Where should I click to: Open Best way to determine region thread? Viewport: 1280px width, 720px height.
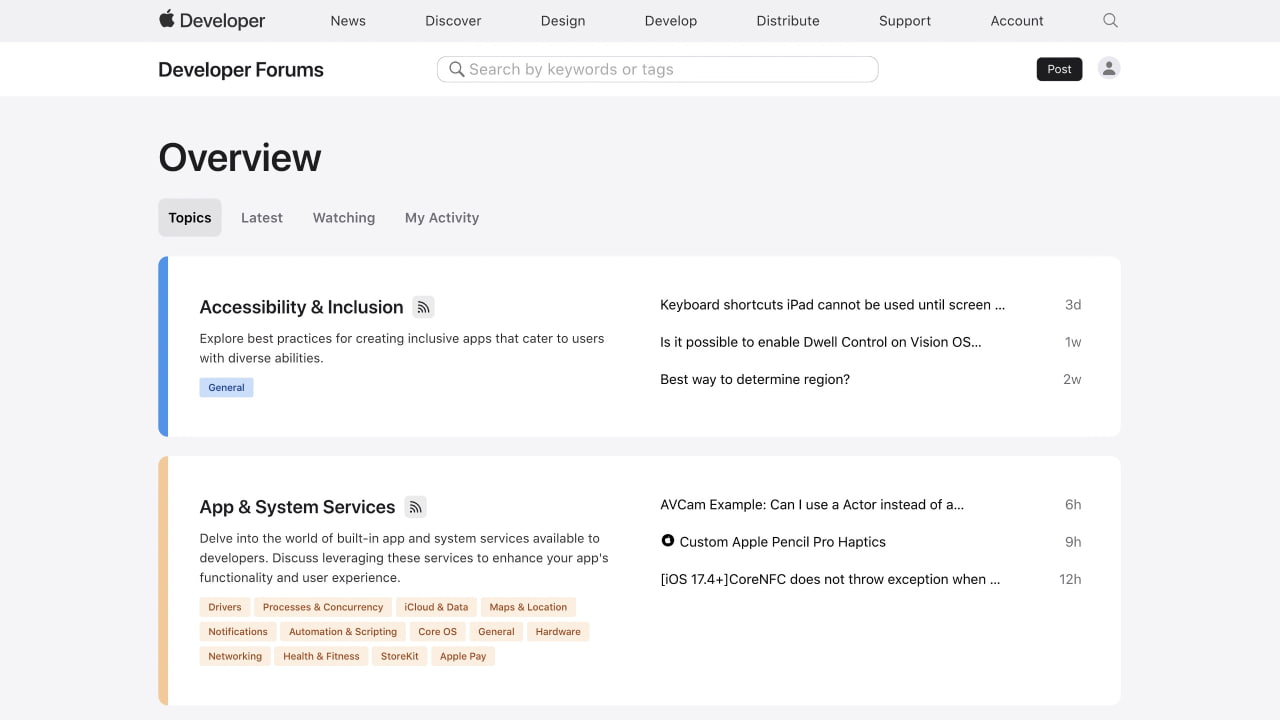tap(755, 379)
